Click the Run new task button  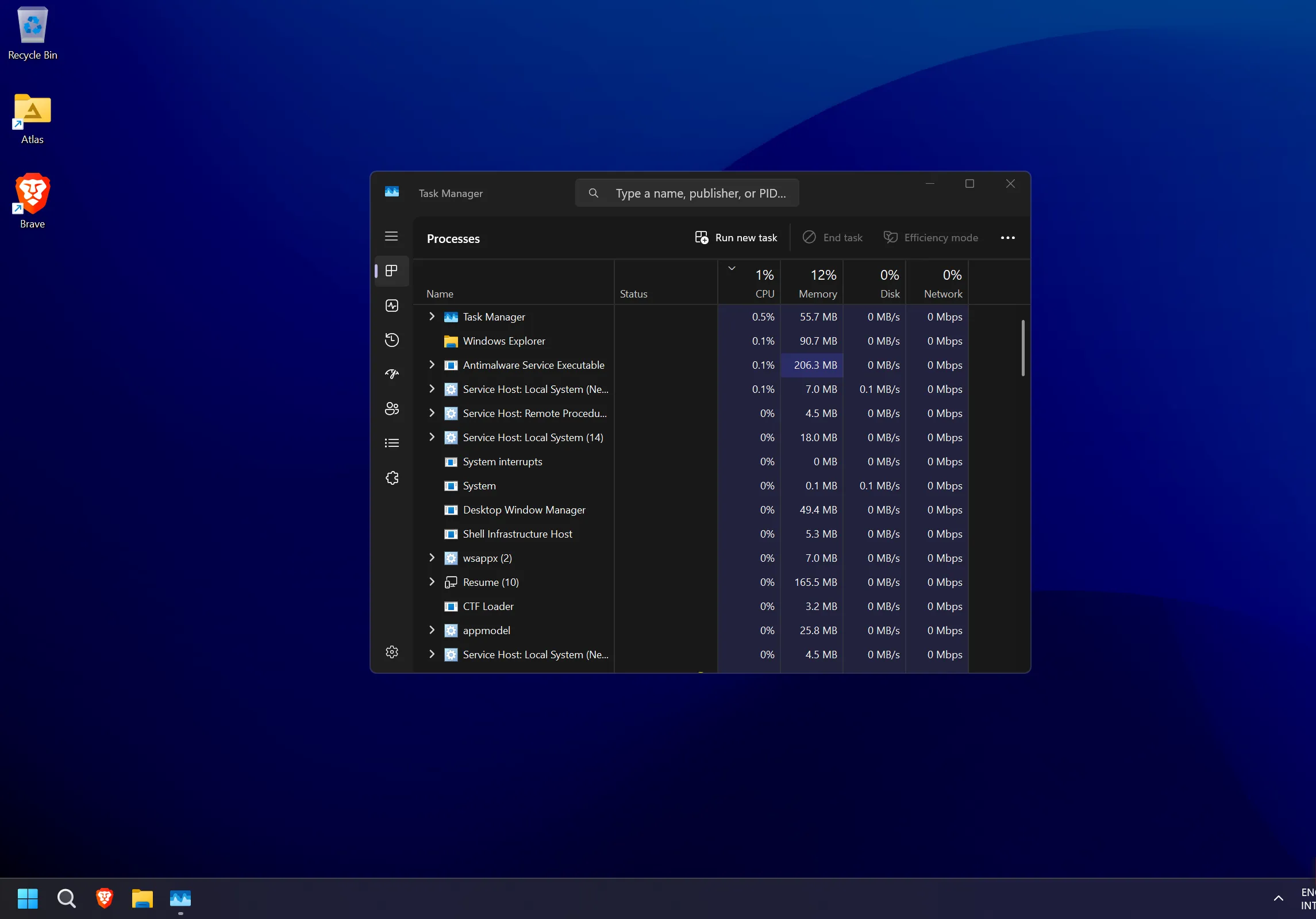pyautogui.click(x=736, y=237)
